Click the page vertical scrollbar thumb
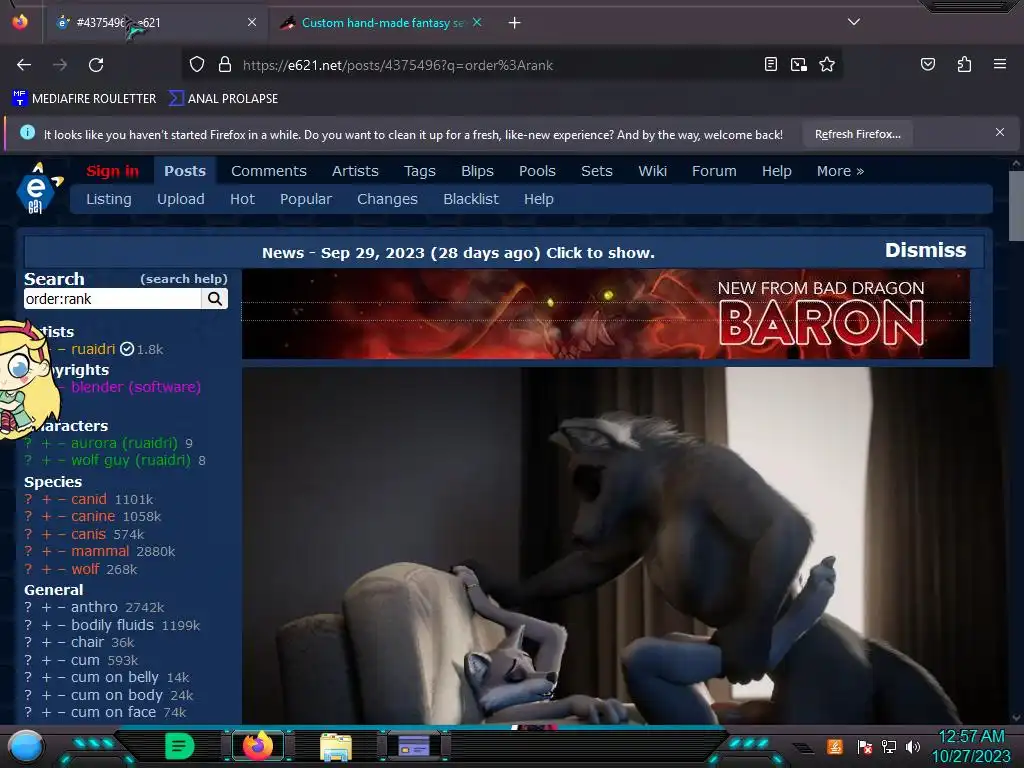This screenshot has height=768, width=1024. click(1016, 206)
